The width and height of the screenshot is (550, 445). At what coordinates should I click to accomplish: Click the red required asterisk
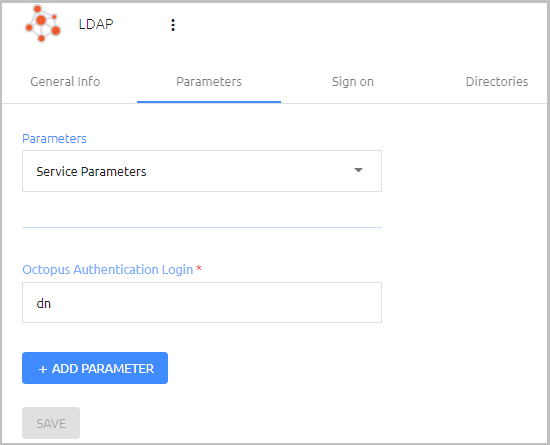coord(199,268)
